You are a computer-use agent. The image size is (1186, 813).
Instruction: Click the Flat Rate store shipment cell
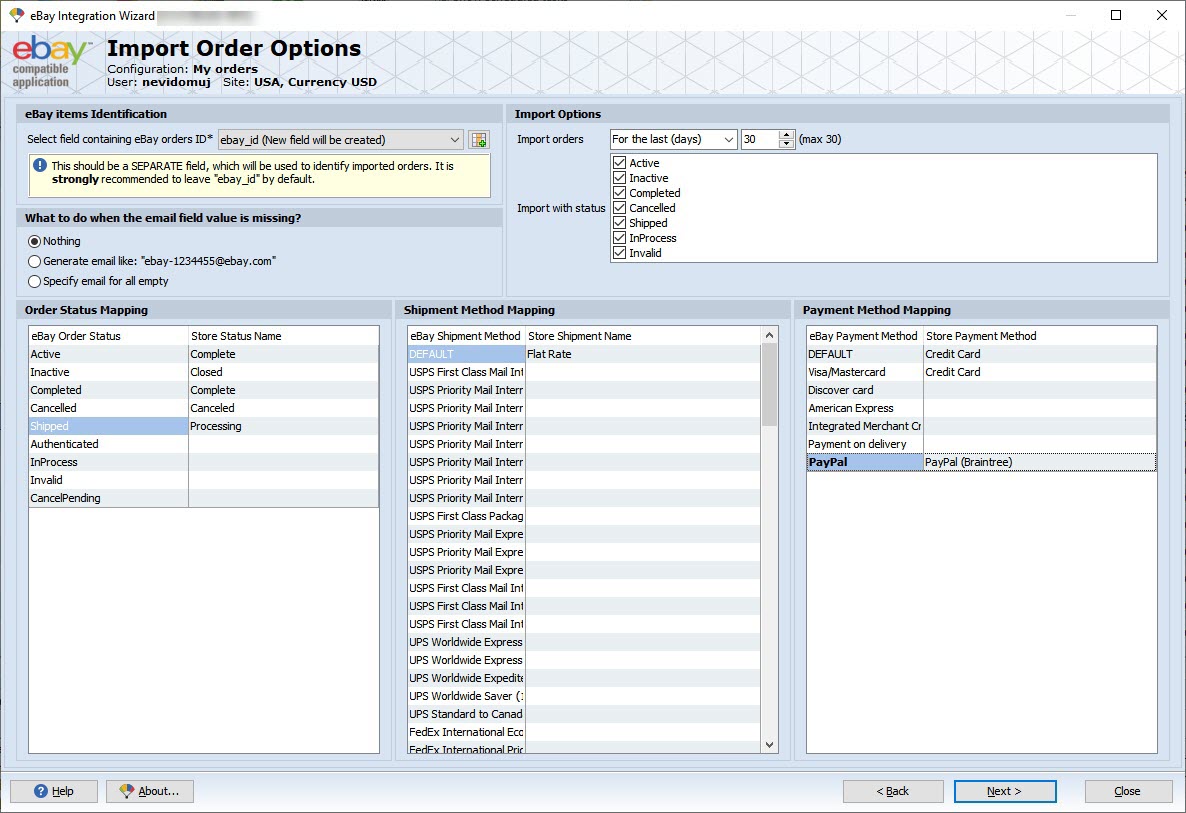pyautogui.click(x=642, y=354)
